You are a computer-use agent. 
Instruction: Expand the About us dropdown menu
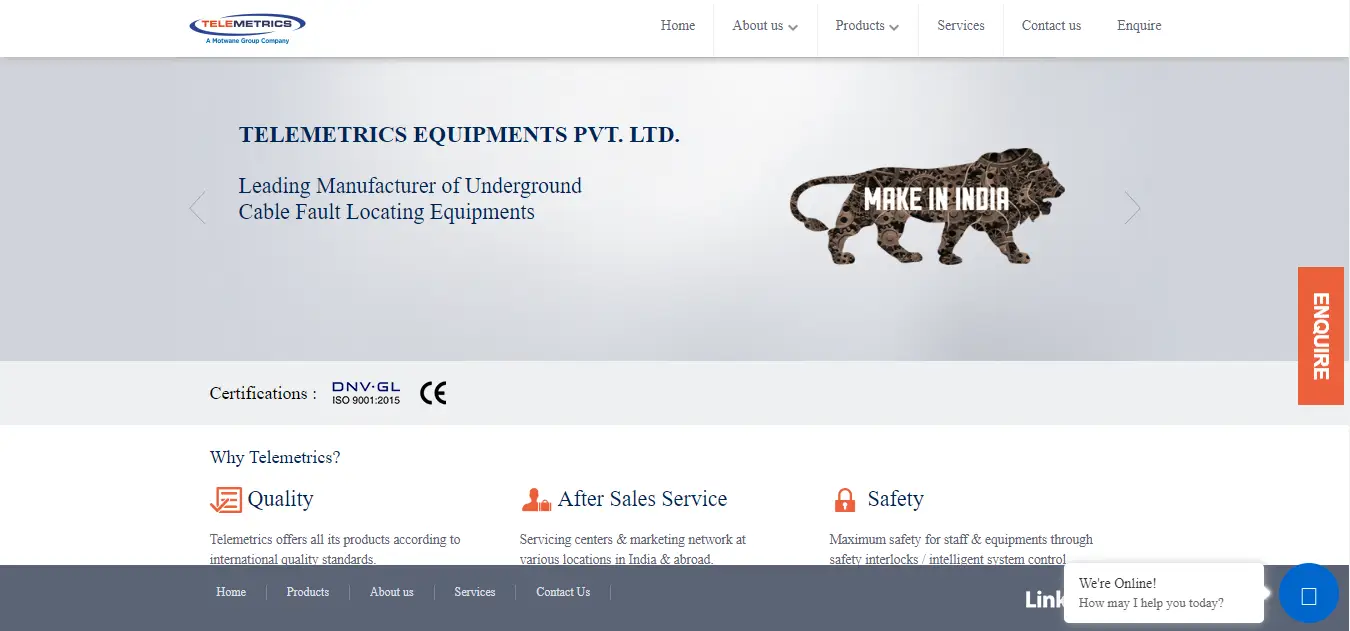[x=765, y=26]
